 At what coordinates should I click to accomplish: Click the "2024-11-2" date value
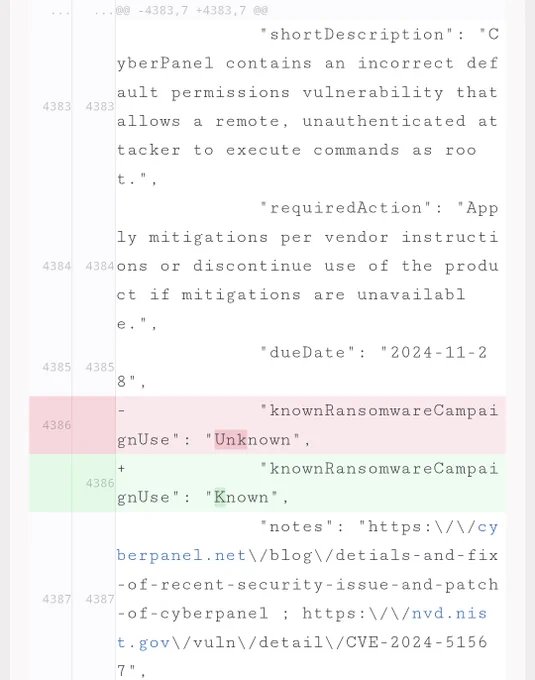[x=439, y=352]
